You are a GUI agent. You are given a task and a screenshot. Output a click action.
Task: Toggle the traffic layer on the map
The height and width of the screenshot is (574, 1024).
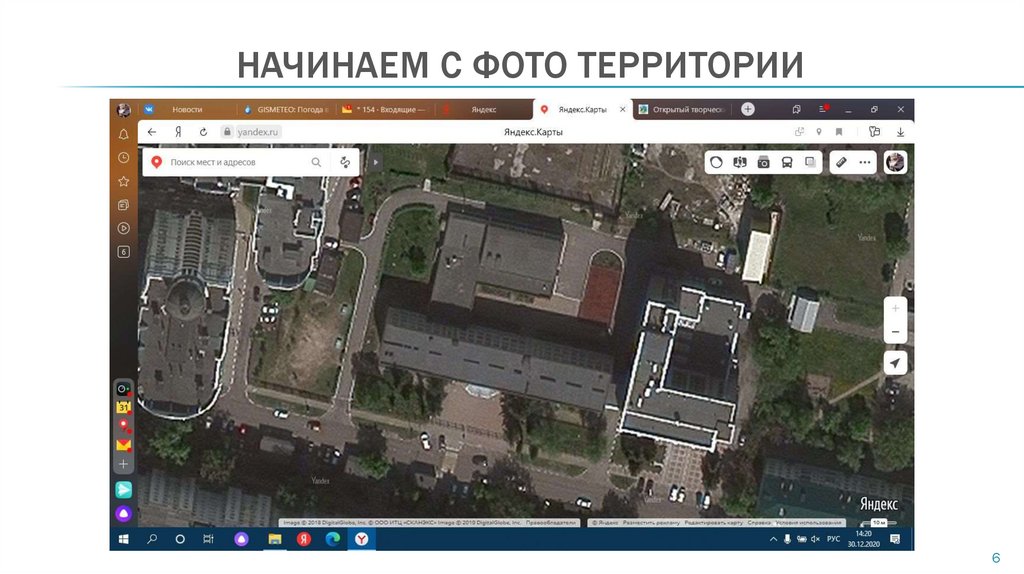(x=716, y=161)
